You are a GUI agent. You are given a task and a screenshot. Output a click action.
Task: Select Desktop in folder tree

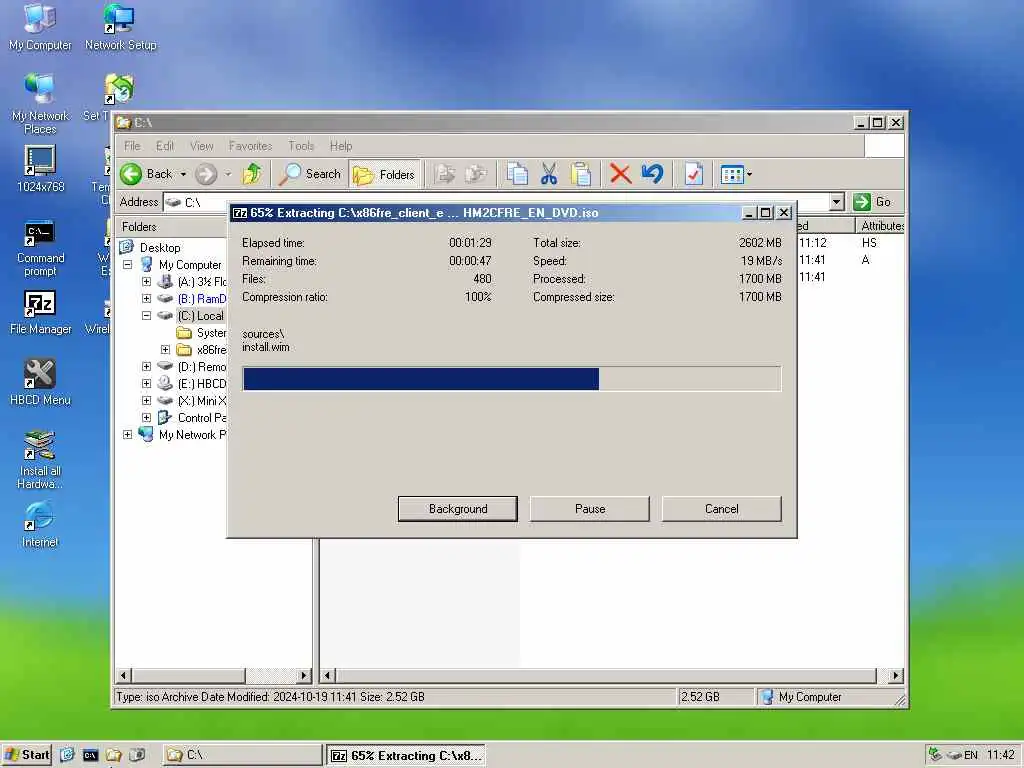[160, 248]
